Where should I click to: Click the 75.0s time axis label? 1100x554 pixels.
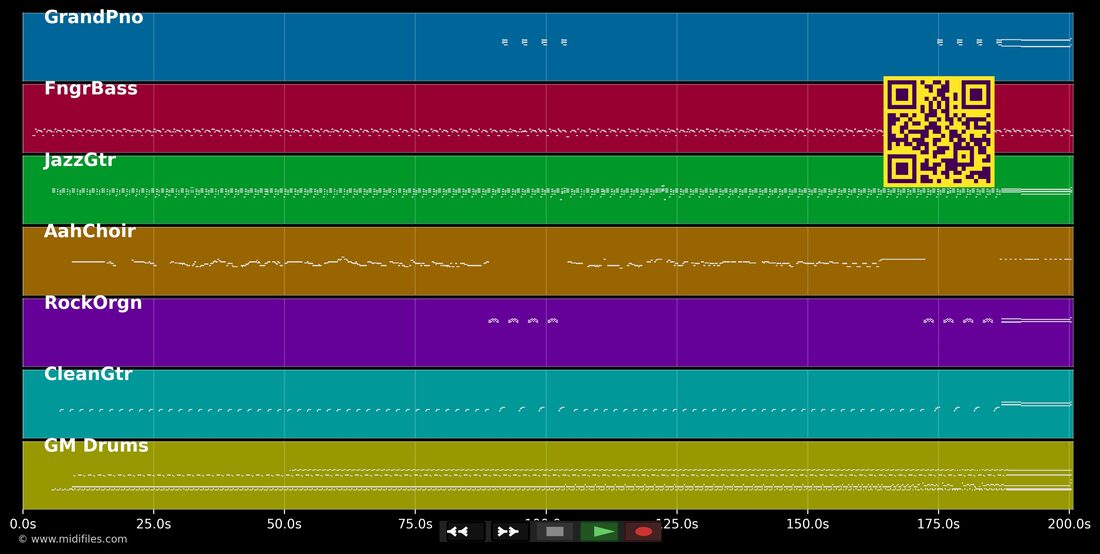415,524
